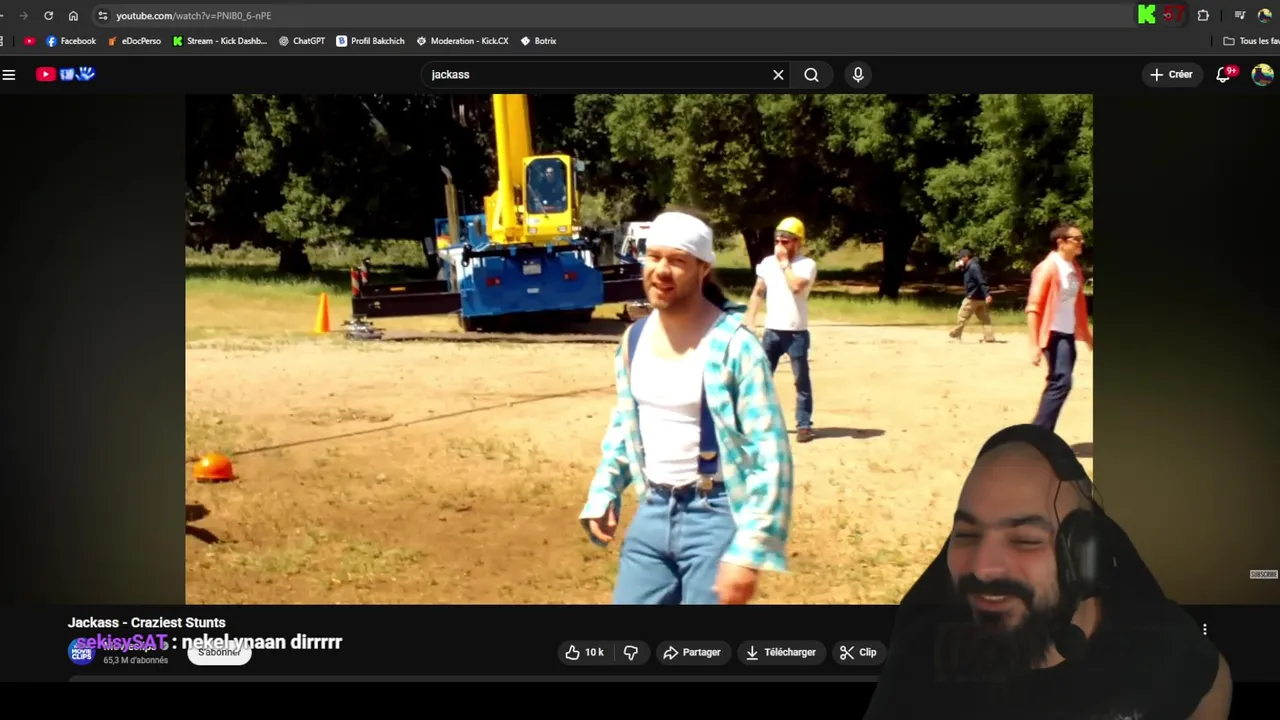Select the youtube.com address bar URL

[193, 16]
